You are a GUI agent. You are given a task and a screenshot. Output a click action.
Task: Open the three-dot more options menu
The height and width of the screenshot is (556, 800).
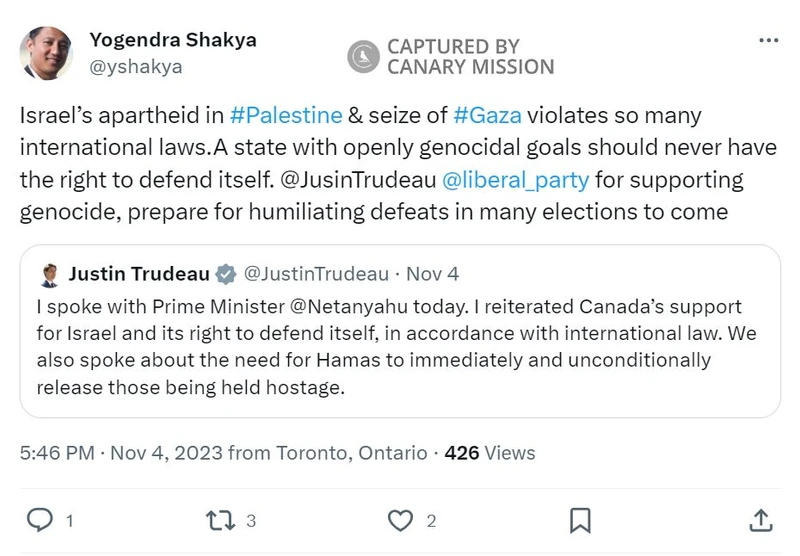[768, 41]
